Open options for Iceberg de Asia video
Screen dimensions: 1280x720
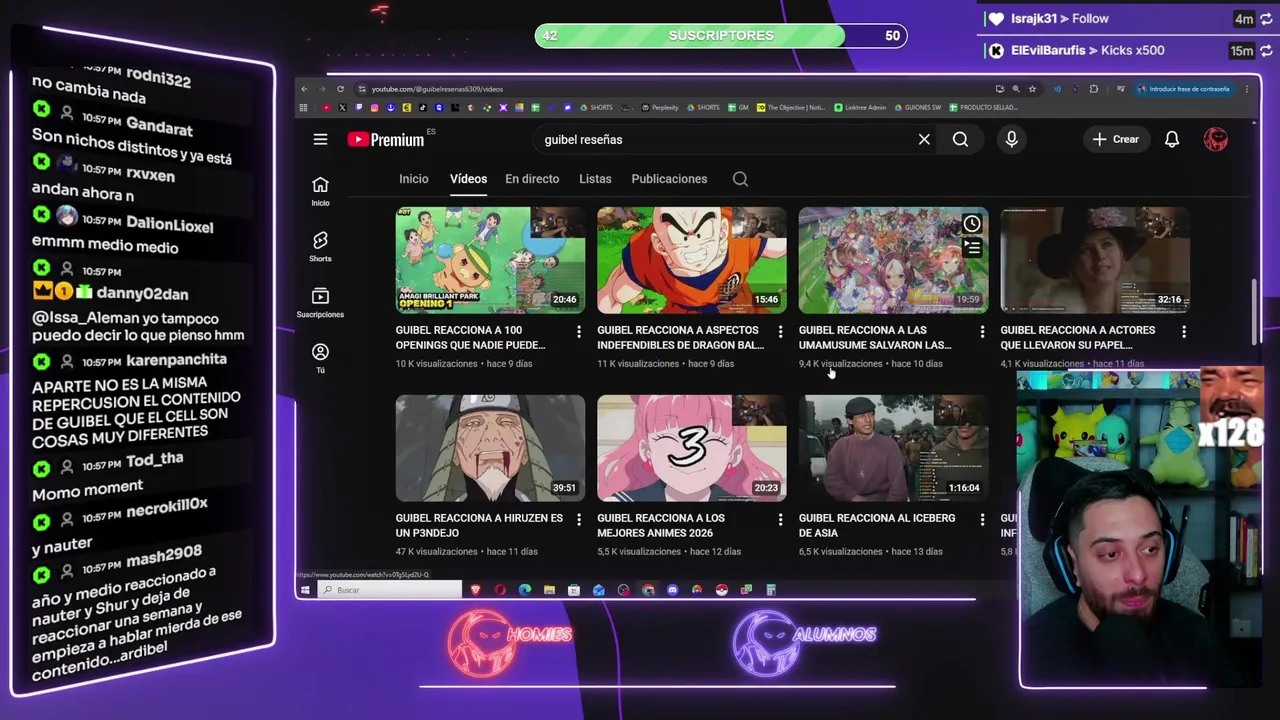click(x=982, y=519)
